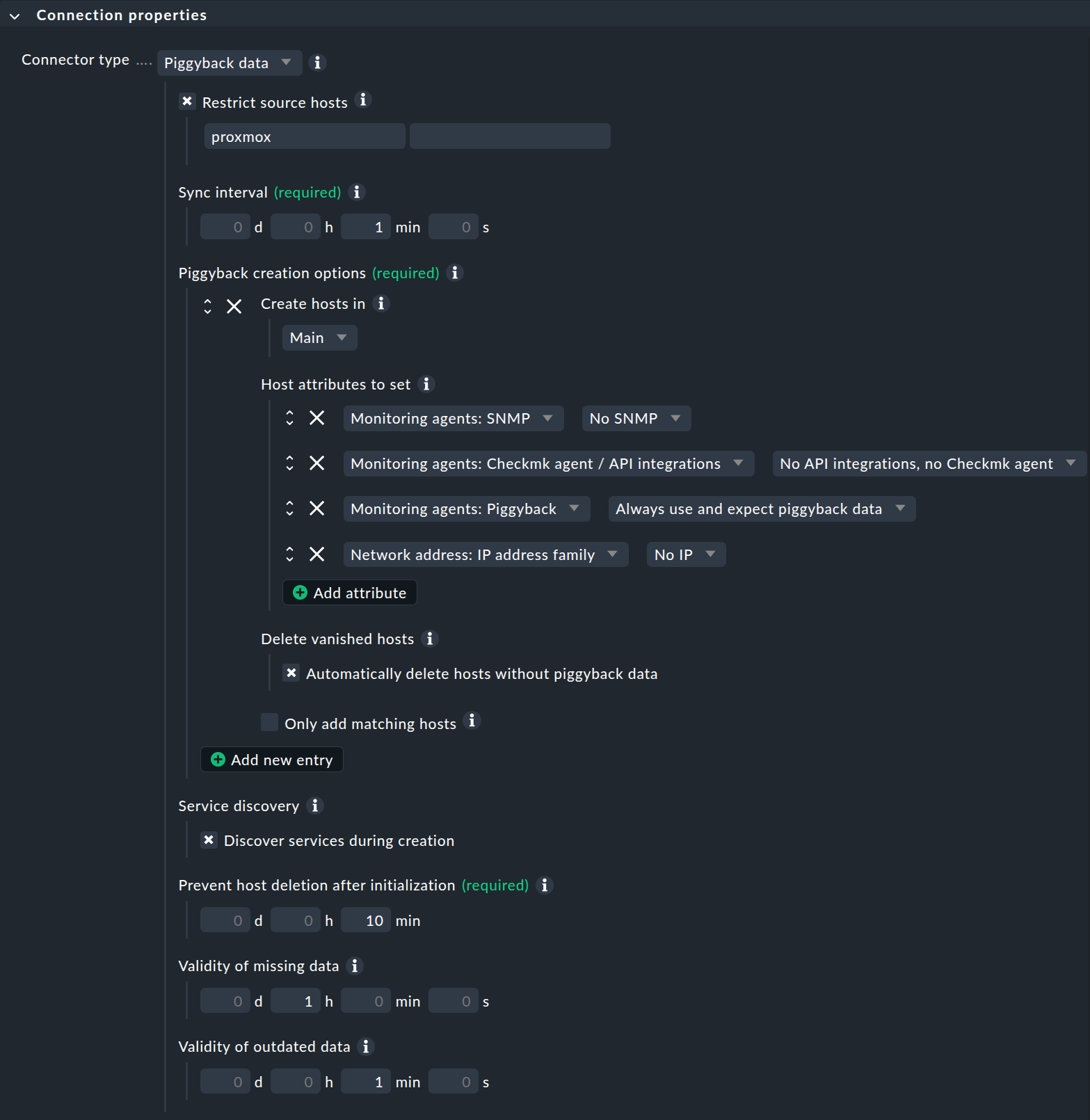The width and height of the screenshot is (1090, 1120).
Task: Delete the Create hosts in entry
Action: click(x=234, y=305)
